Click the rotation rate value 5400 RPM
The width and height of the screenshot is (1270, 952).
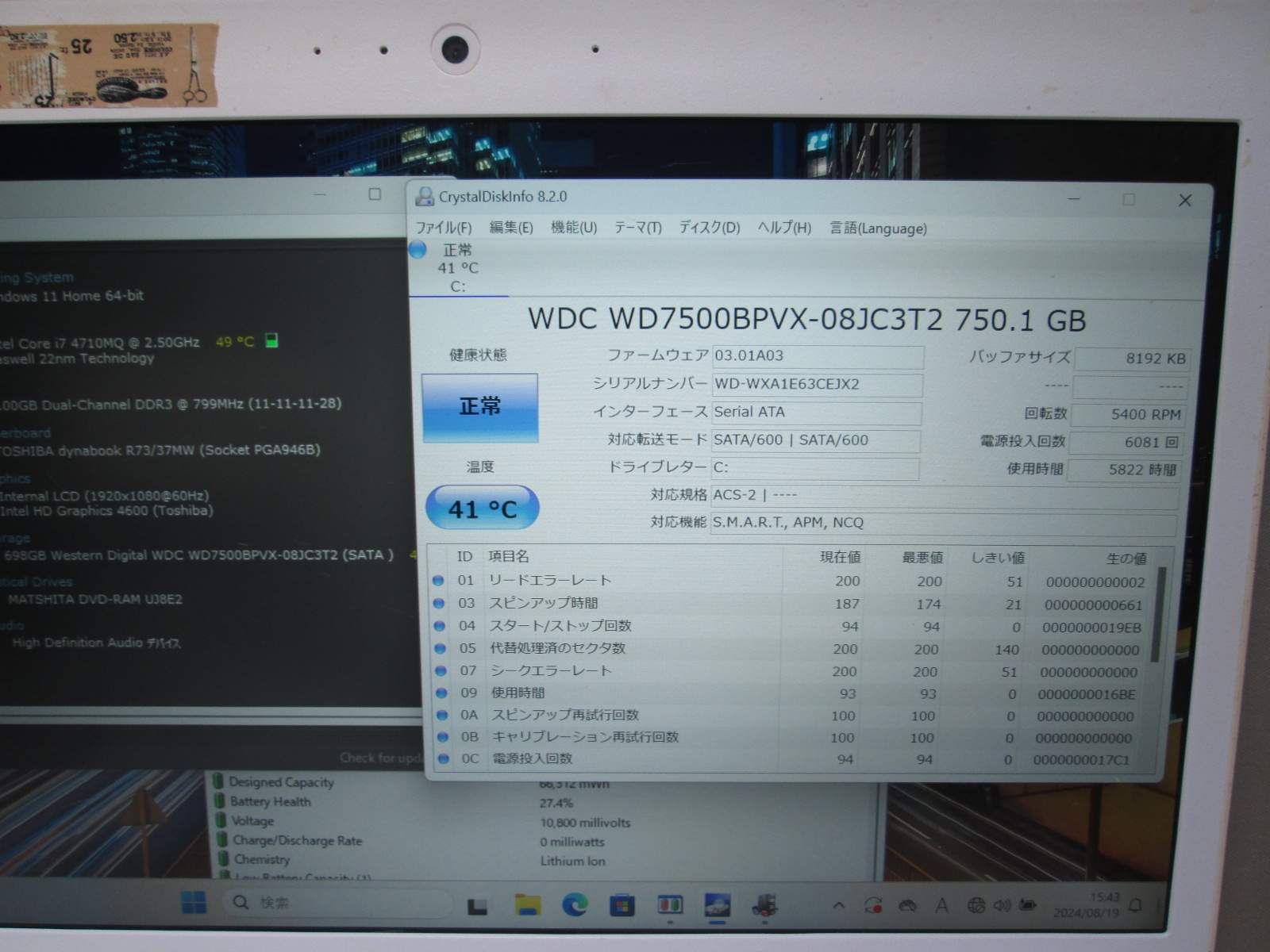pos(1127,414)
